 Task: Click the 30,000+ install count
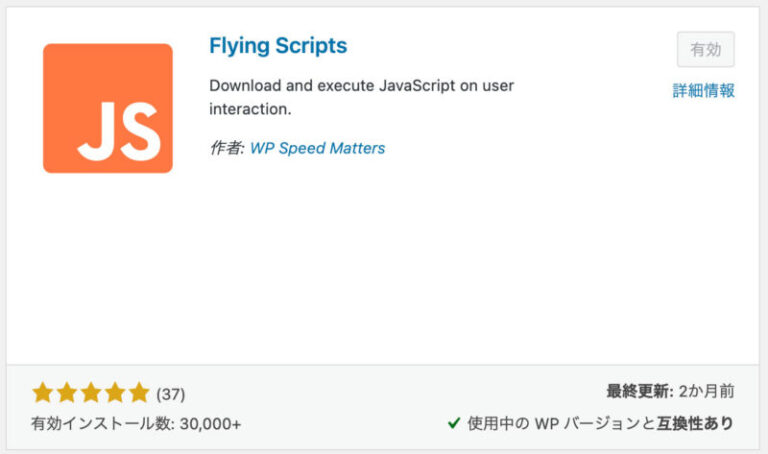(210, 424)
